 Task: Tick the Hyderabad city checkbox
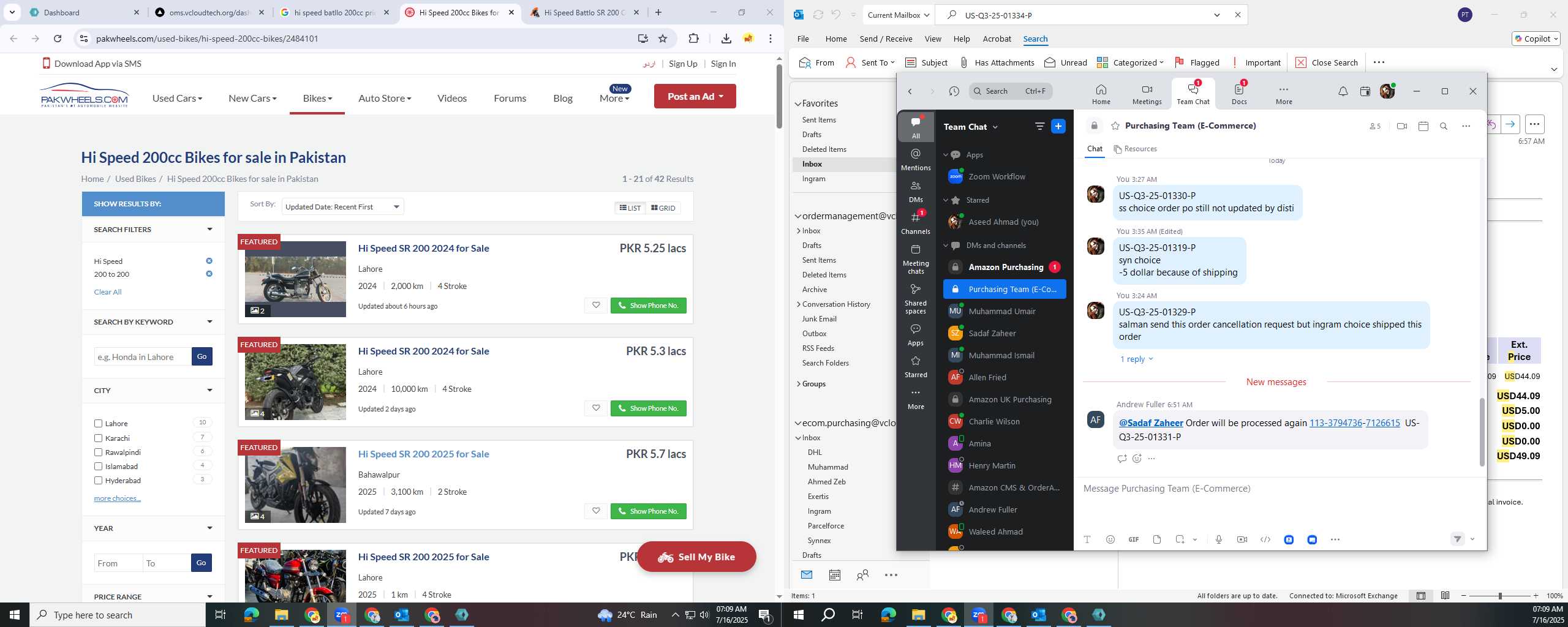point(98,480)
